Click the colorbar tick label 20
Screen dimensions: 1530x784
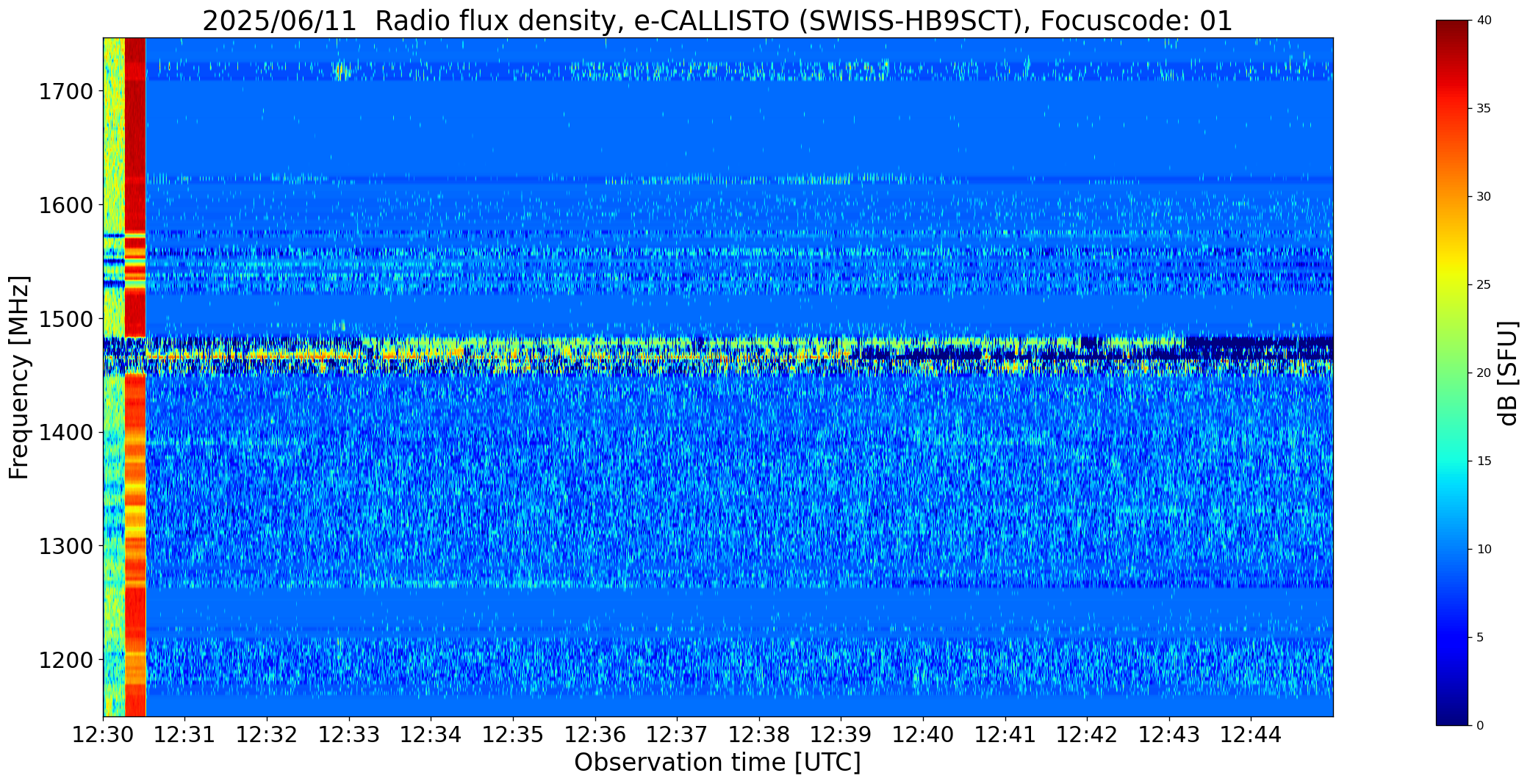[1484, 373]
